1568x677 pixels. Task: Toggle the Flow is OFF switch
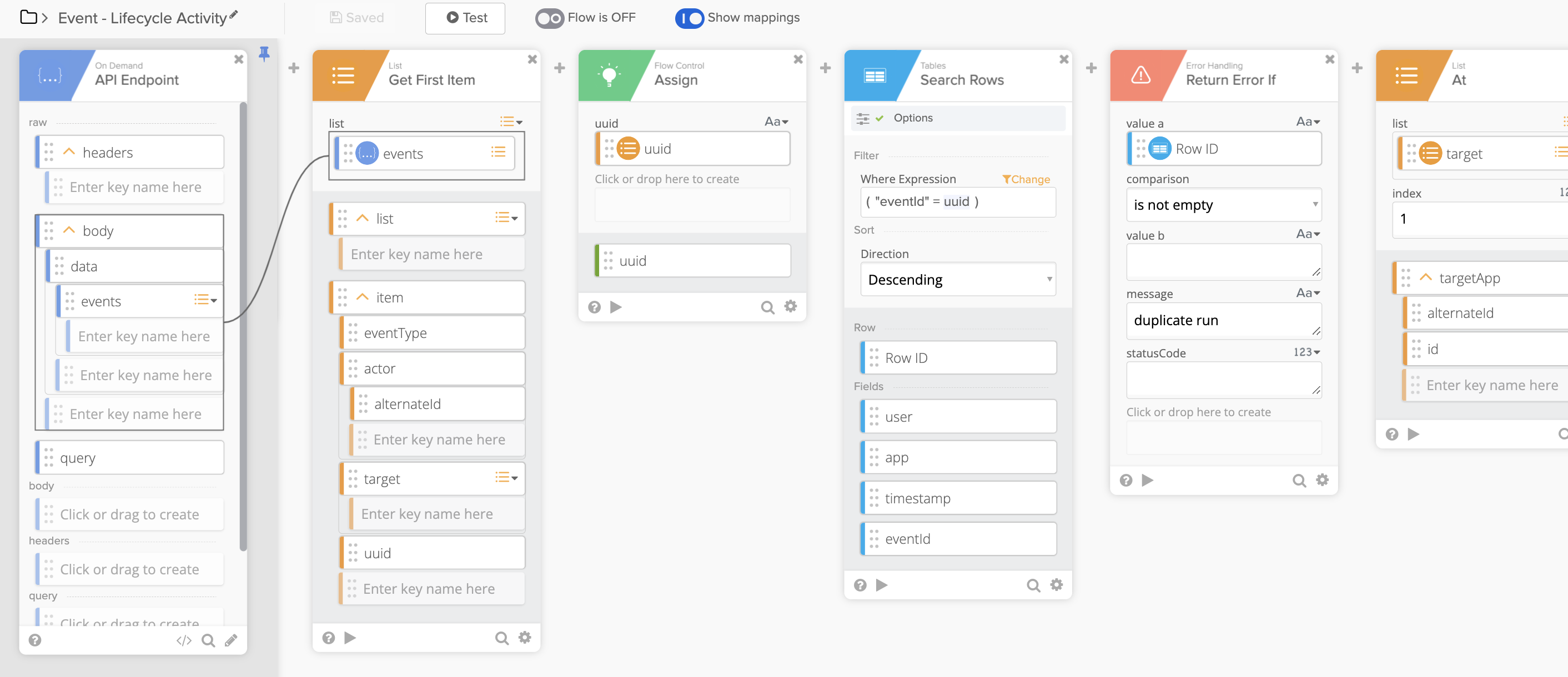[x=549, y=18]
